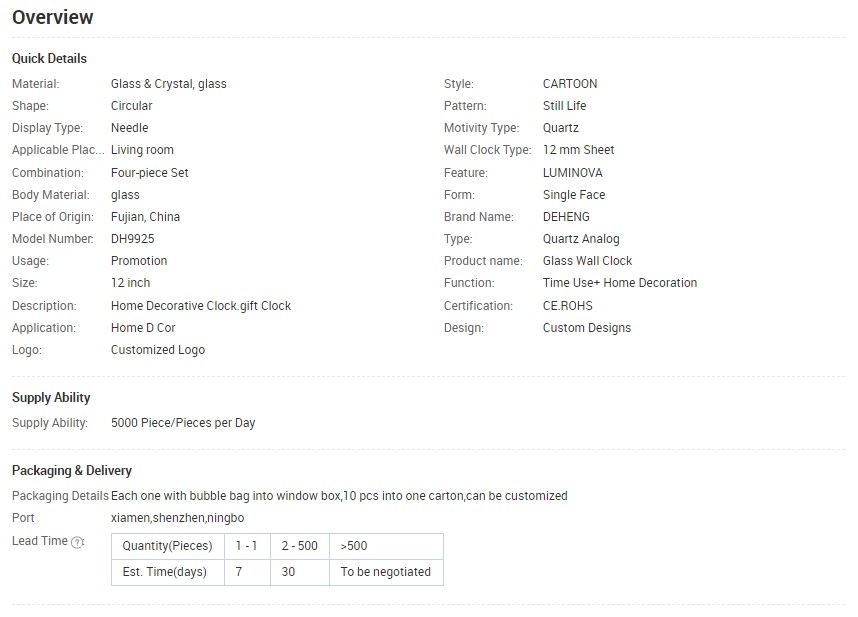Select the Product name value Glass Wall Clock
858x617 pixels.
[x=587, y=261]
